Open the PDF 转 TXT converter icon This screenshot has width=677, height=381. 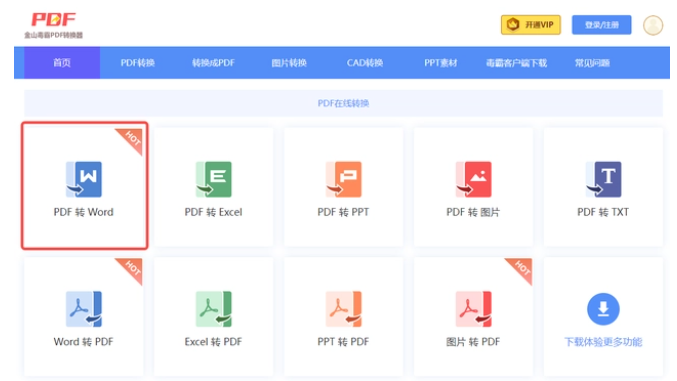604,179
